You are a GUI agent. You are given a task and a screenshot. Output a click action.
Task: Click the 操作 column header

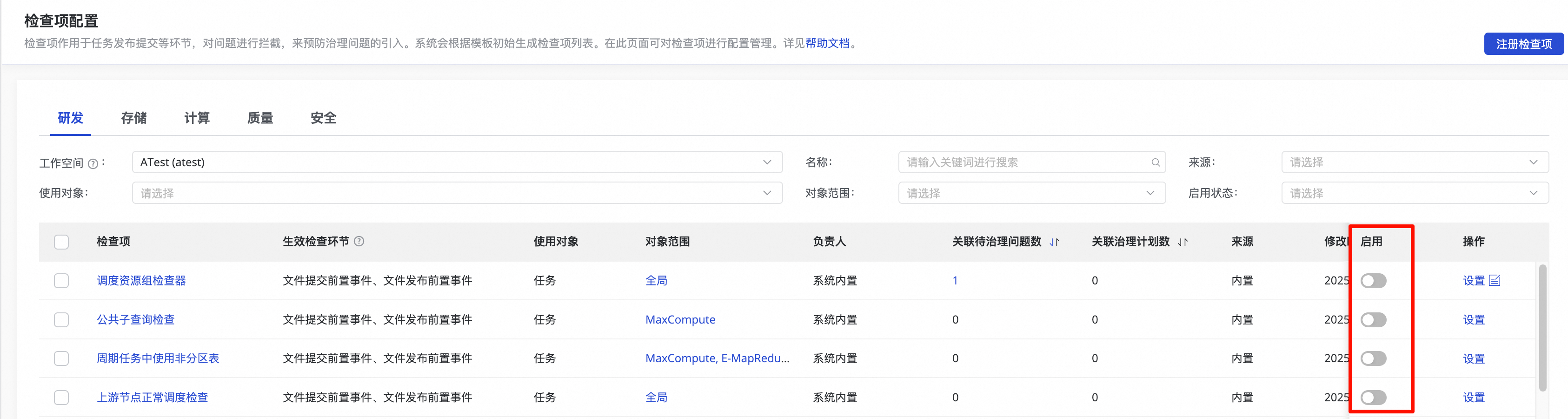click(1474, 242)
